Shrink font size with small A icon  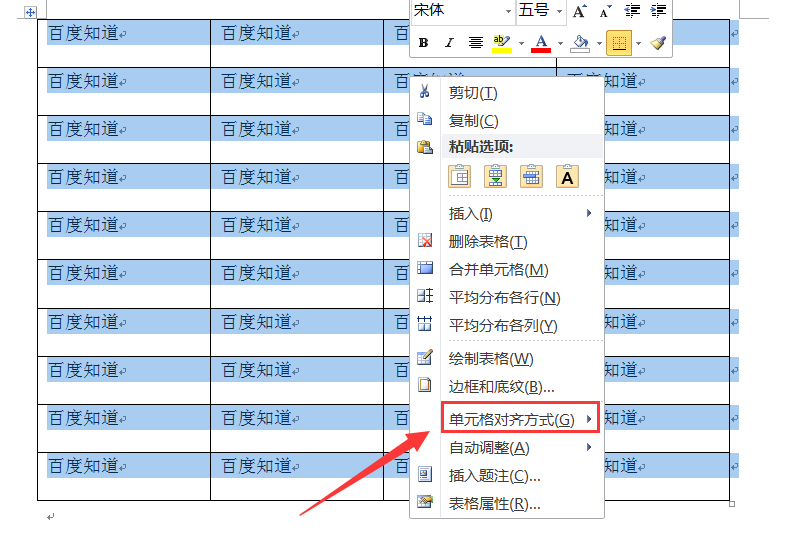point(605,11)
